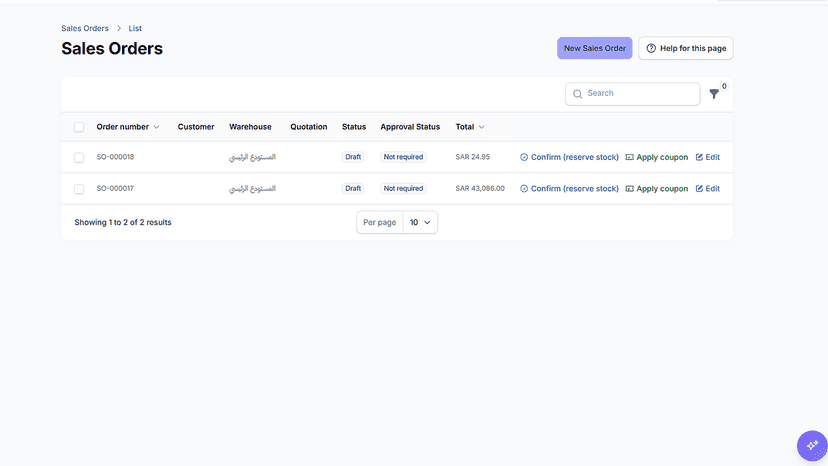Click the Draft badge for SO-000017
The width and height of the screenshot is (828, 466).
(x=353, y=189)
